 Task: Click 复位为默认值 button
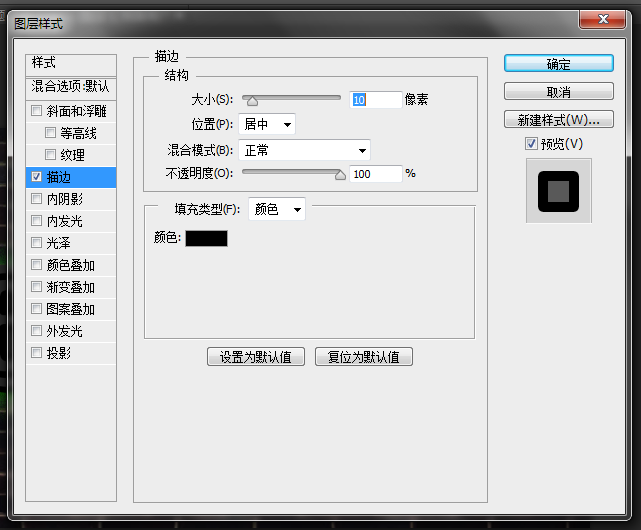pyautogui.click(x=363, y=357)
